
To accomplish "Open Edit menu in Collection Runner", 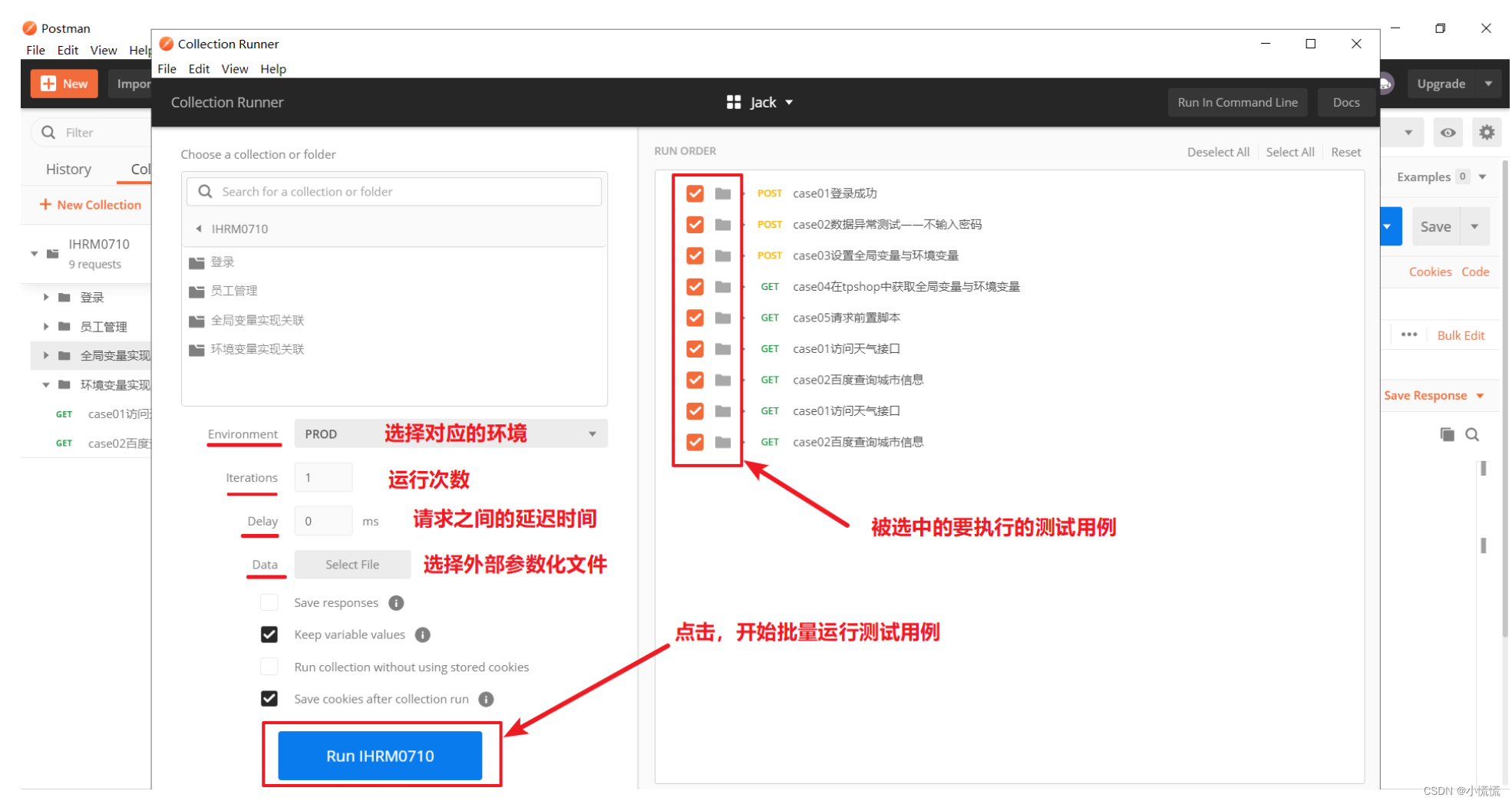I will tap(199, 69).
